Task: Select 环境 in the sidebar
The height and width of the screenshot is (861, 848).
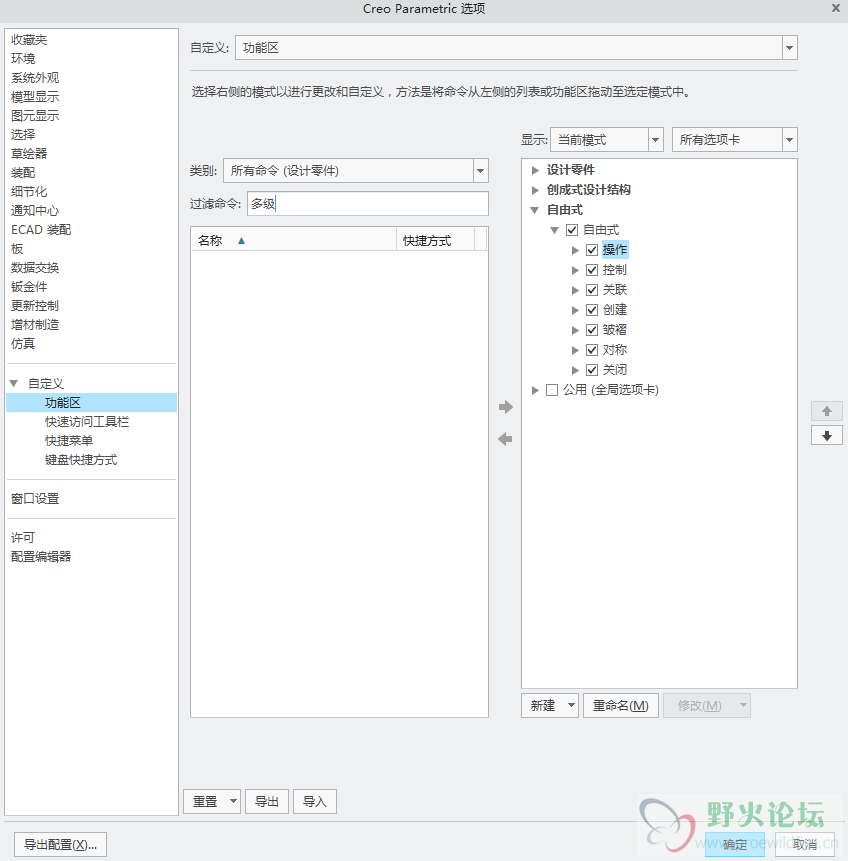Action: point(23,59)
